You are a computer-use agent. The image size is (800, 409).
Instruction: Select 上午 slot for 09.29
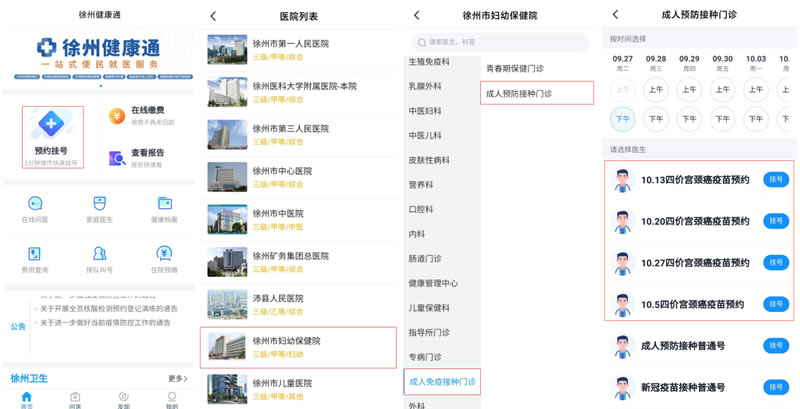point(689,90)
